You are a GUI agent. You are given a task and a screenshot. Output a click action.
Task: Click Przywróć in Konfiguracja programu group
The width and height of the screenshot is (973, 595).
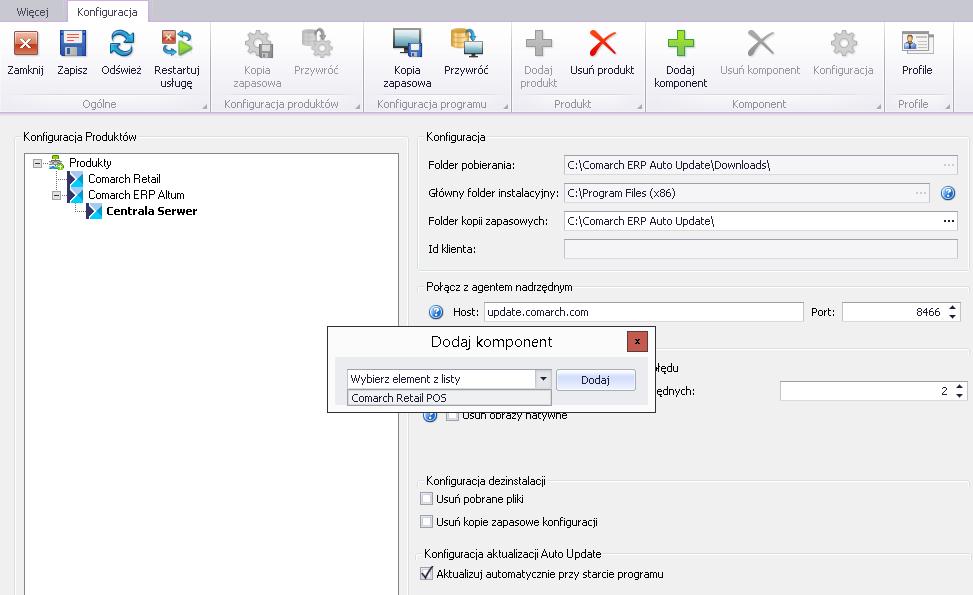tap(467, 43)
